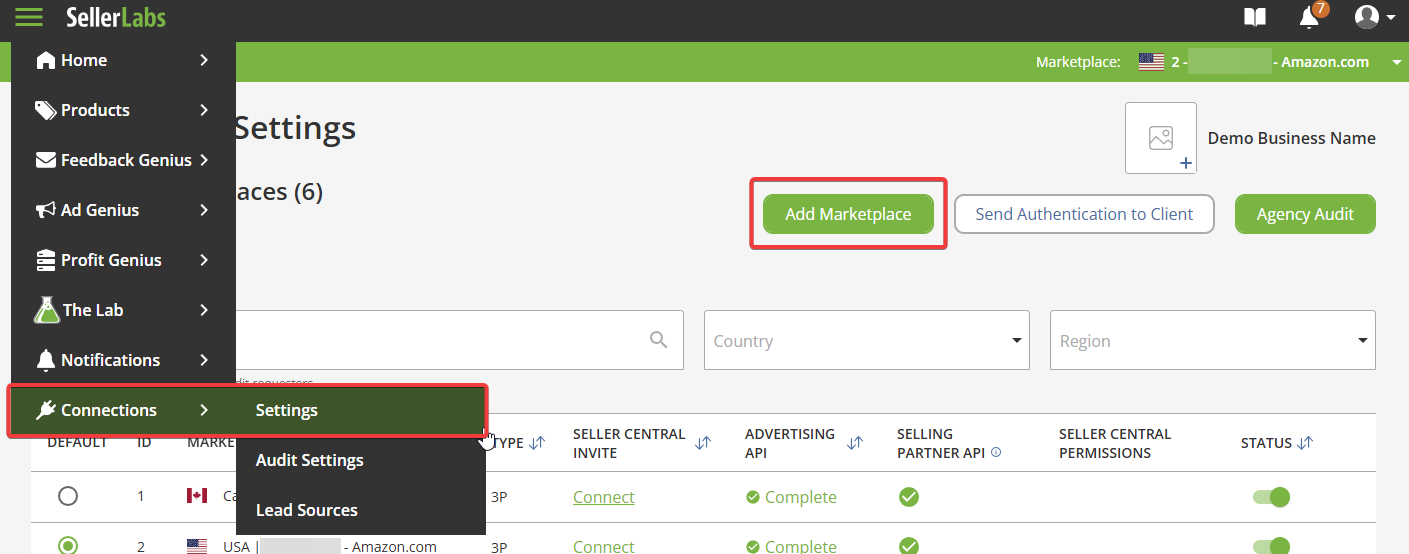Sort by Seller Central Invite column arrows
The width and height of the screenshot is (1409, 554).
[x=702, y=443]
